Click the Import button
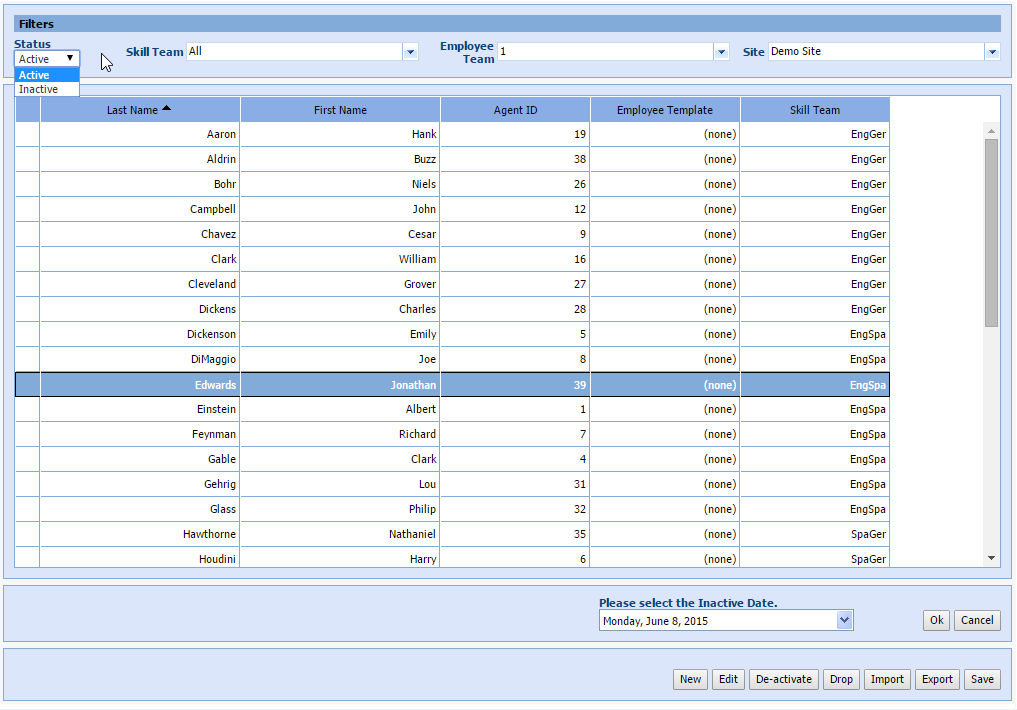Image resolution: width=1017 pixels, height=710 pixels. [x=887, y=680]
